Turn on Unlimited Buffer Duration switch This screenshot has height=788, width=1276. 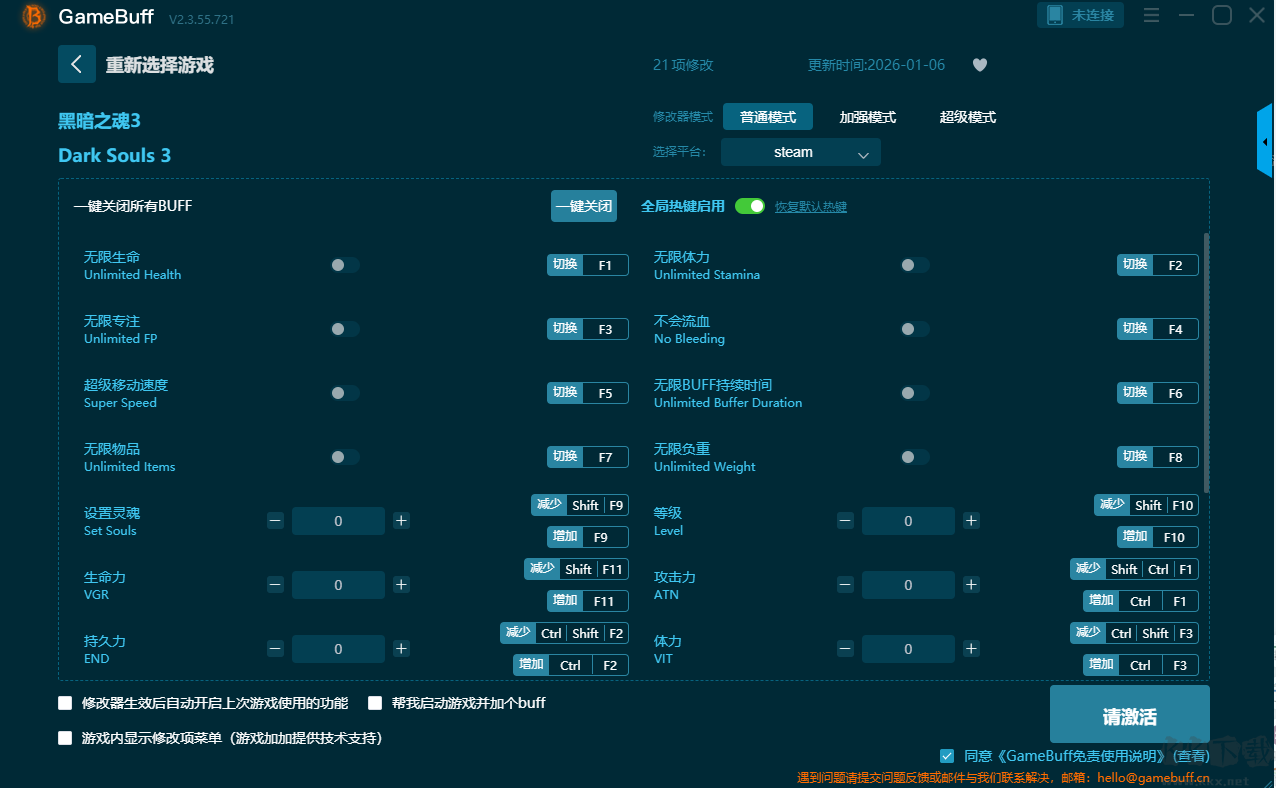(915, 393)
